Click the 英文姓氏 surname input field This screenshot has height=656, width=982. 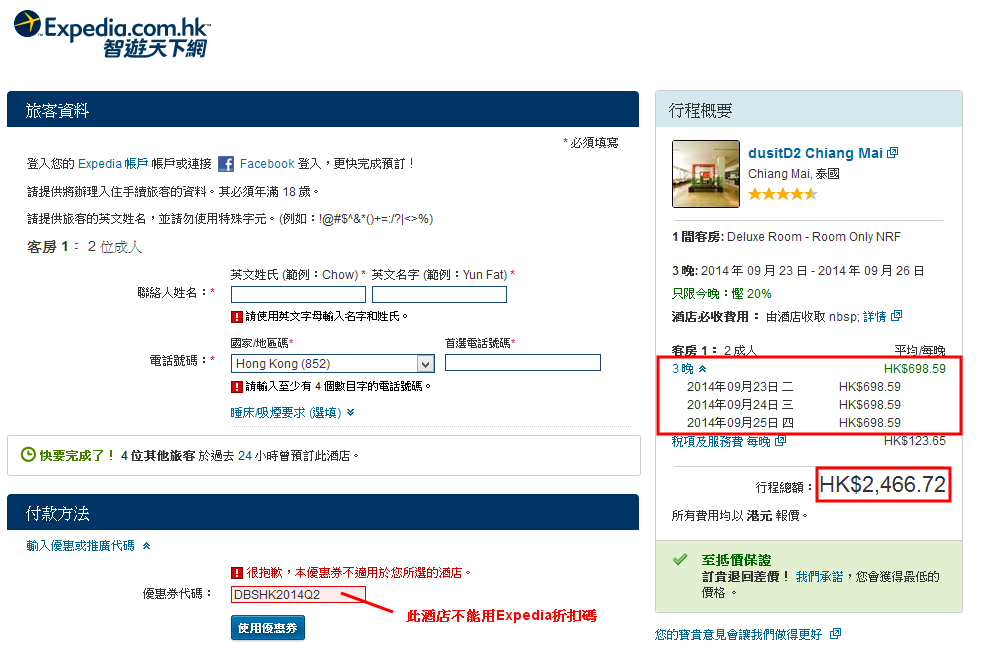click(x=298, y=294)
